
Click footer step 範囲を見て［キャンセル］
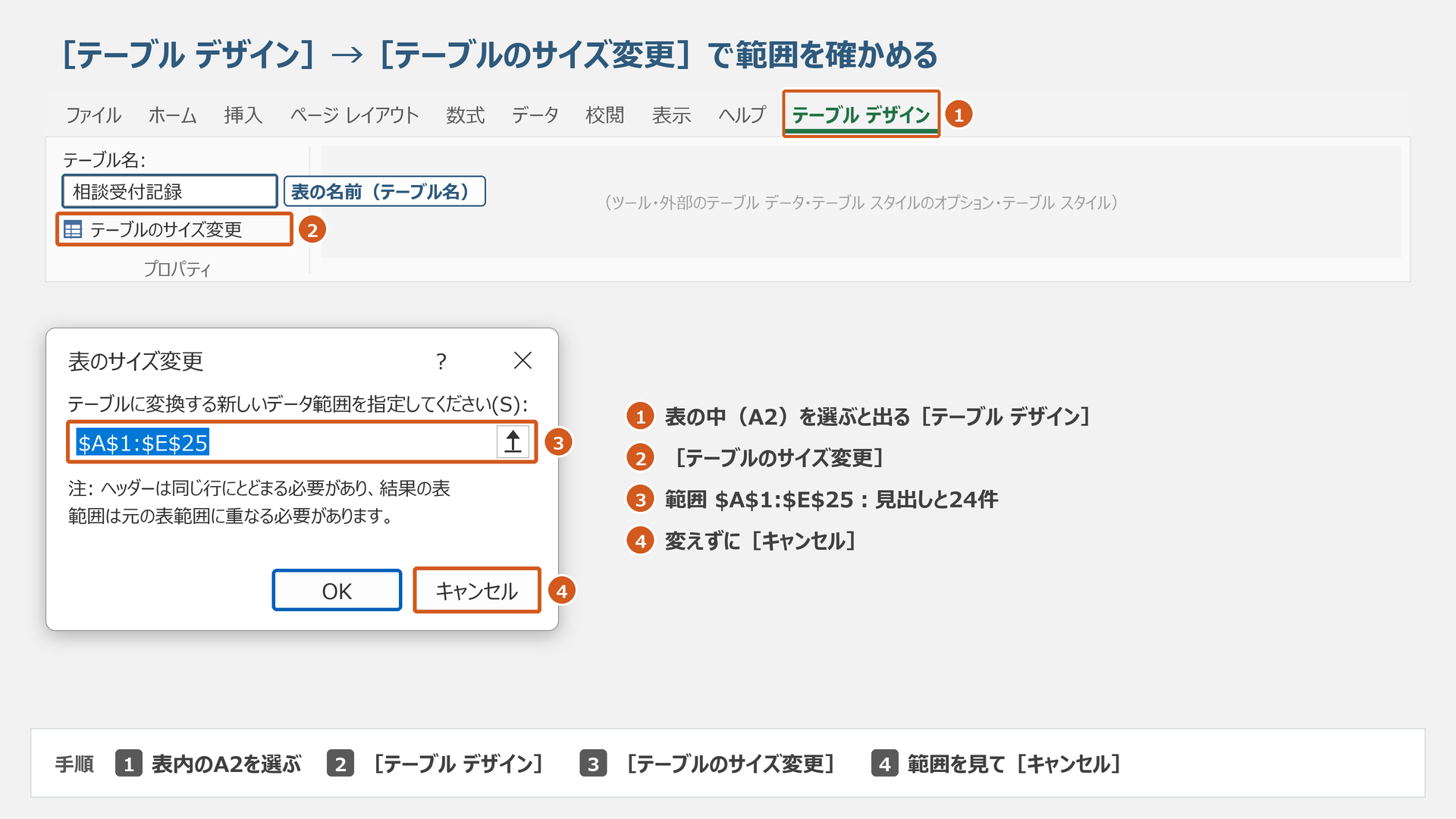pos(1015,764)
